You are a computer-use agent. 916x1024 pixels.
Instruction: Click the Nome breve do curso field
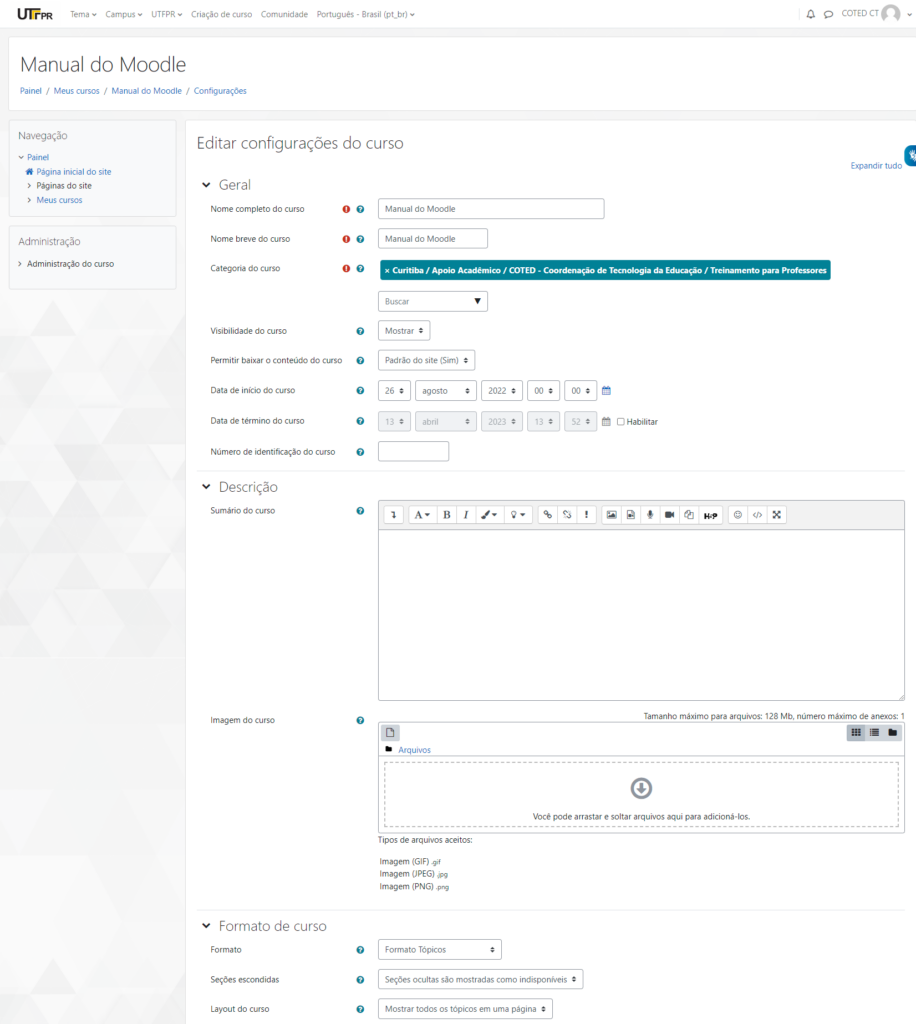coord(433,238)
